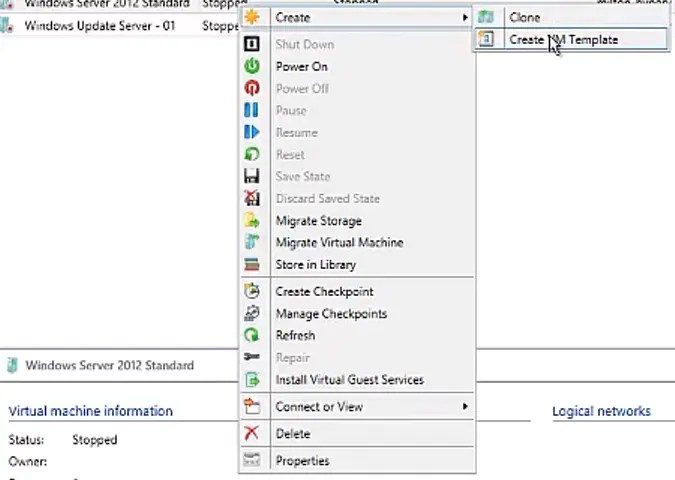675x480 pixels.
Task: Click the Manage Checkpoints icon
Action: [x=252, y=313]
